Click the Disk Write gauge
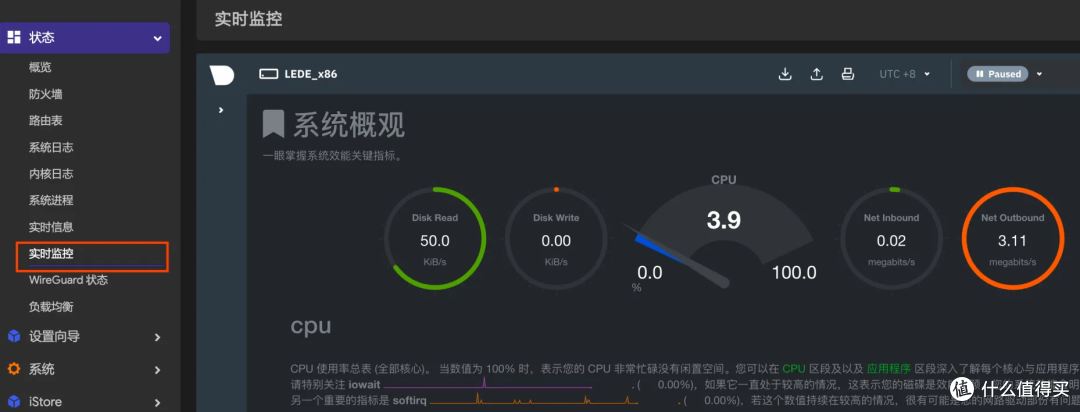The width and height of the screenshot is (1080, 412). pyautogui.click(x=556, y=238)
